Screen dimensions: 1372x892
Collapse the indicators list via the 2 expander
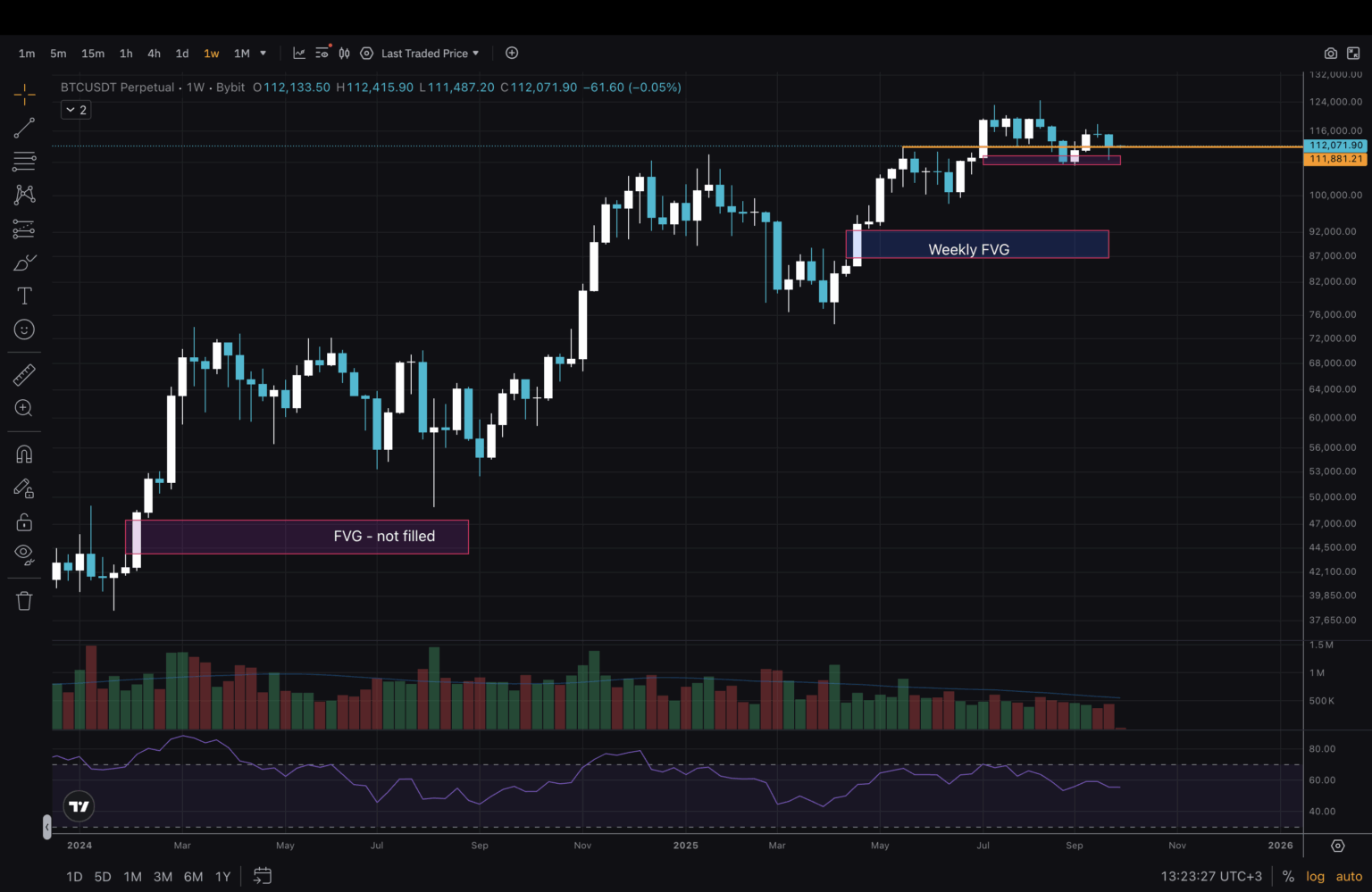click(75, 109)
